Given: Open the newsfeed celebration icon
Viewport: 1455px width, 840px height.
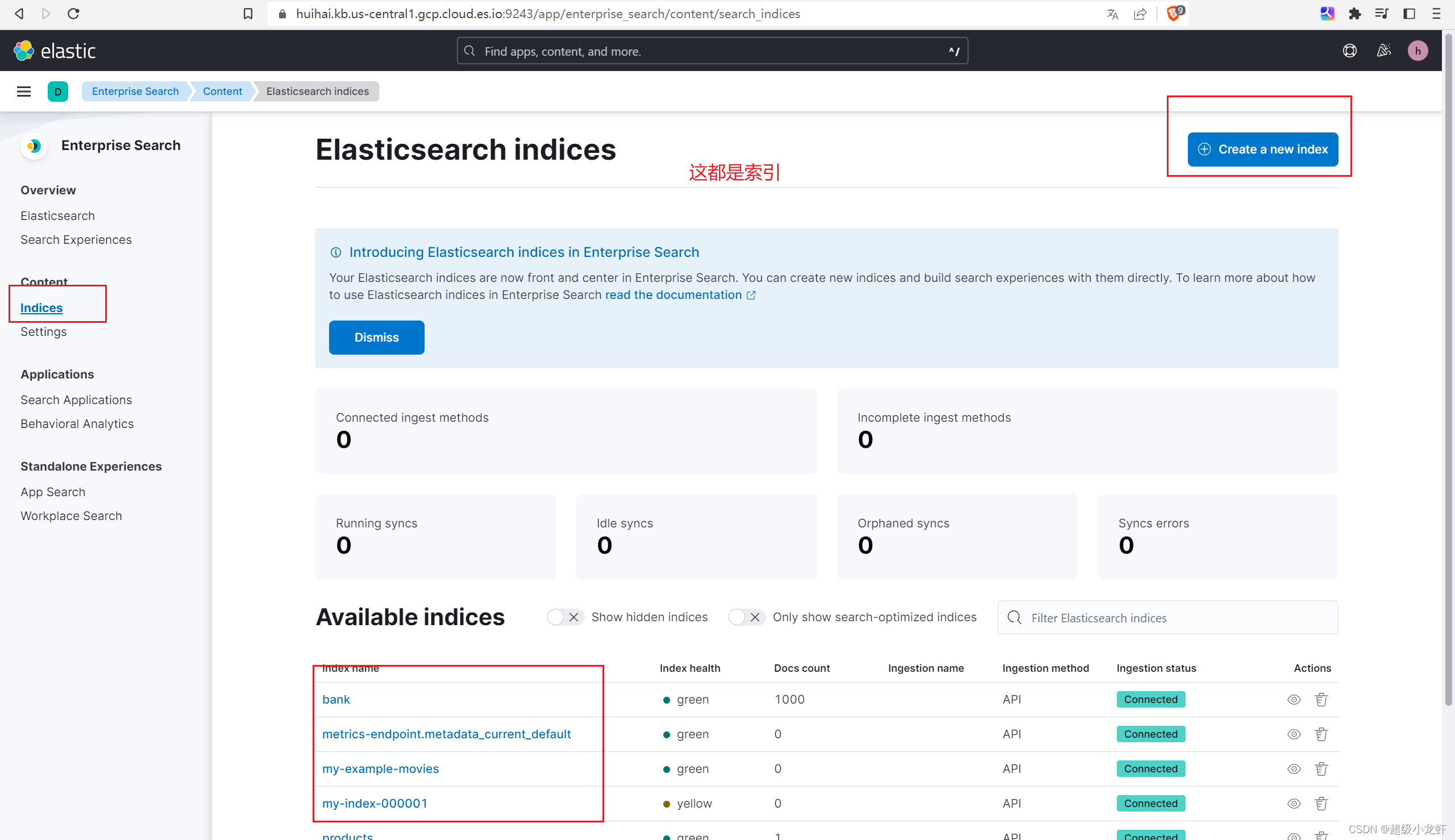Looking at the screenshot, I should coord(1383,51).
